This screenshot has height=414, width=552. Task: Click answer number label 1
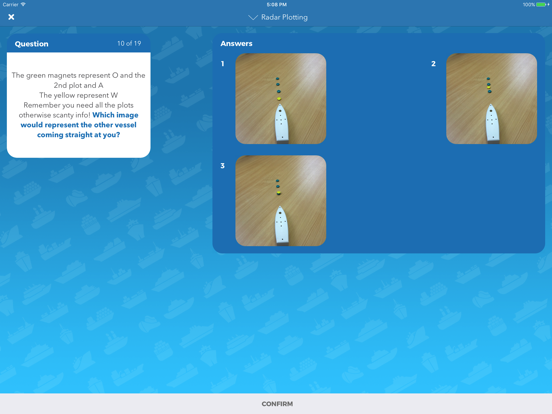coord(222,64)
